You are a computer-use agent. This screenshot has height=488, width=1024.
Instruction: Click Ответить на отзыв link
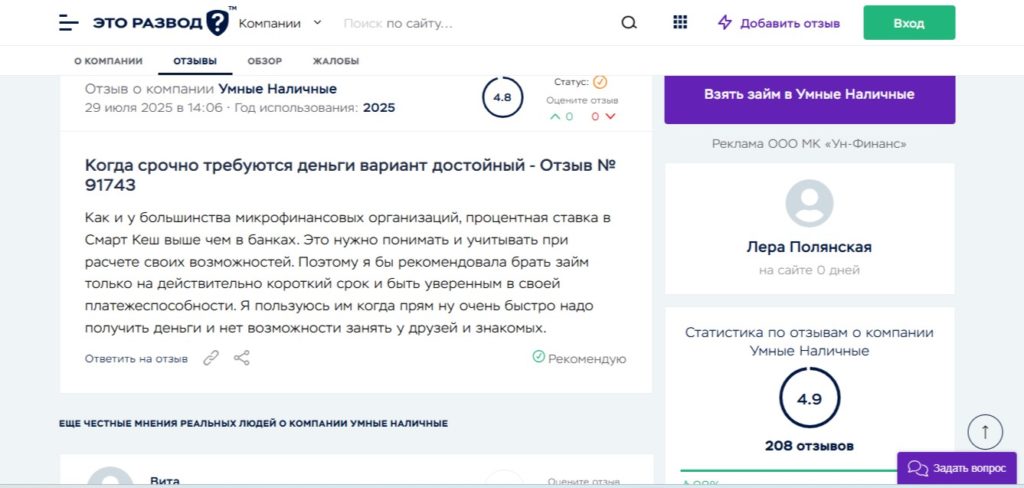click(136, 359)
